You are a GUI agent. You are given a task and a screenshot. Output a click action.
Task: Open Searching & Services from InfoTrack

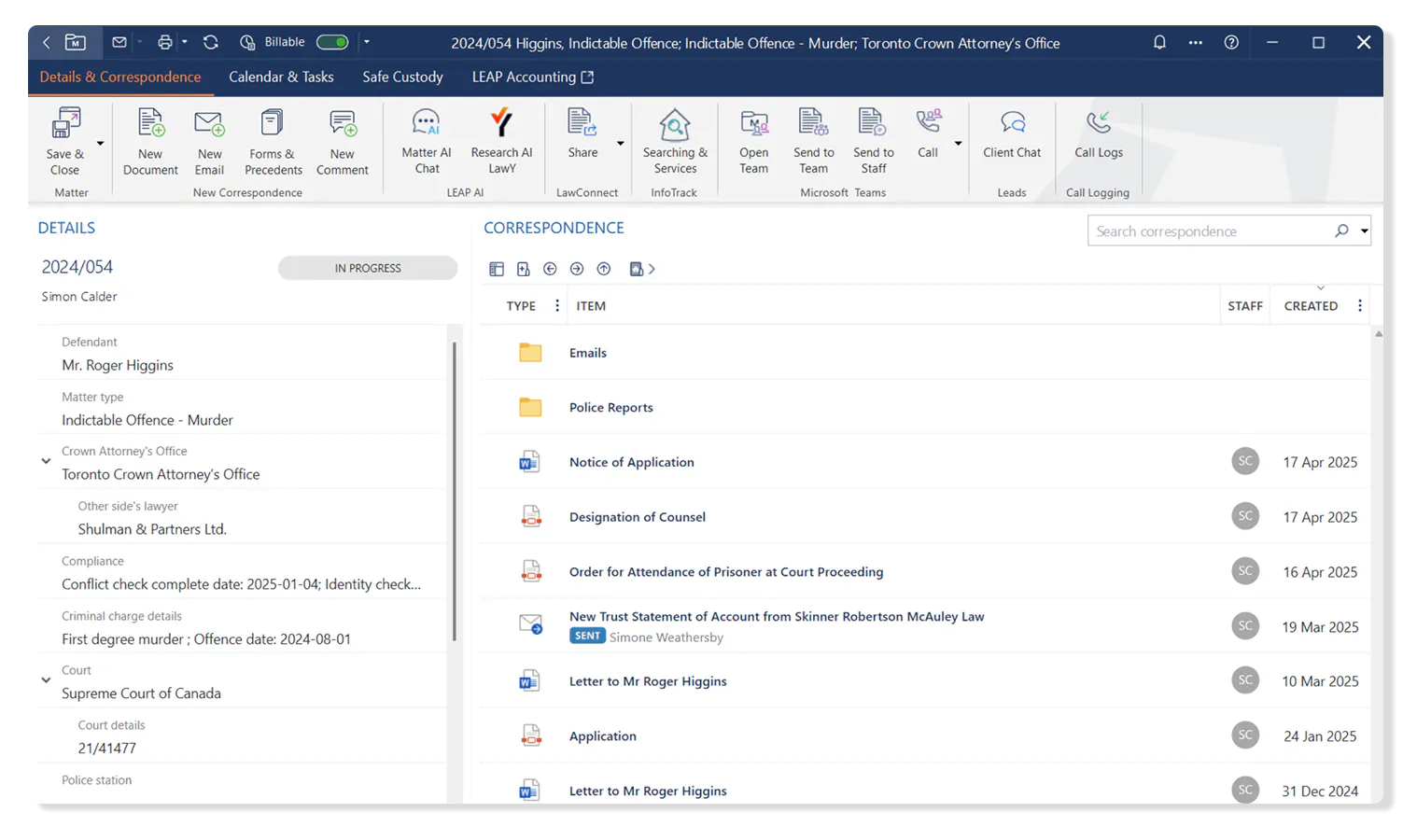675,141
